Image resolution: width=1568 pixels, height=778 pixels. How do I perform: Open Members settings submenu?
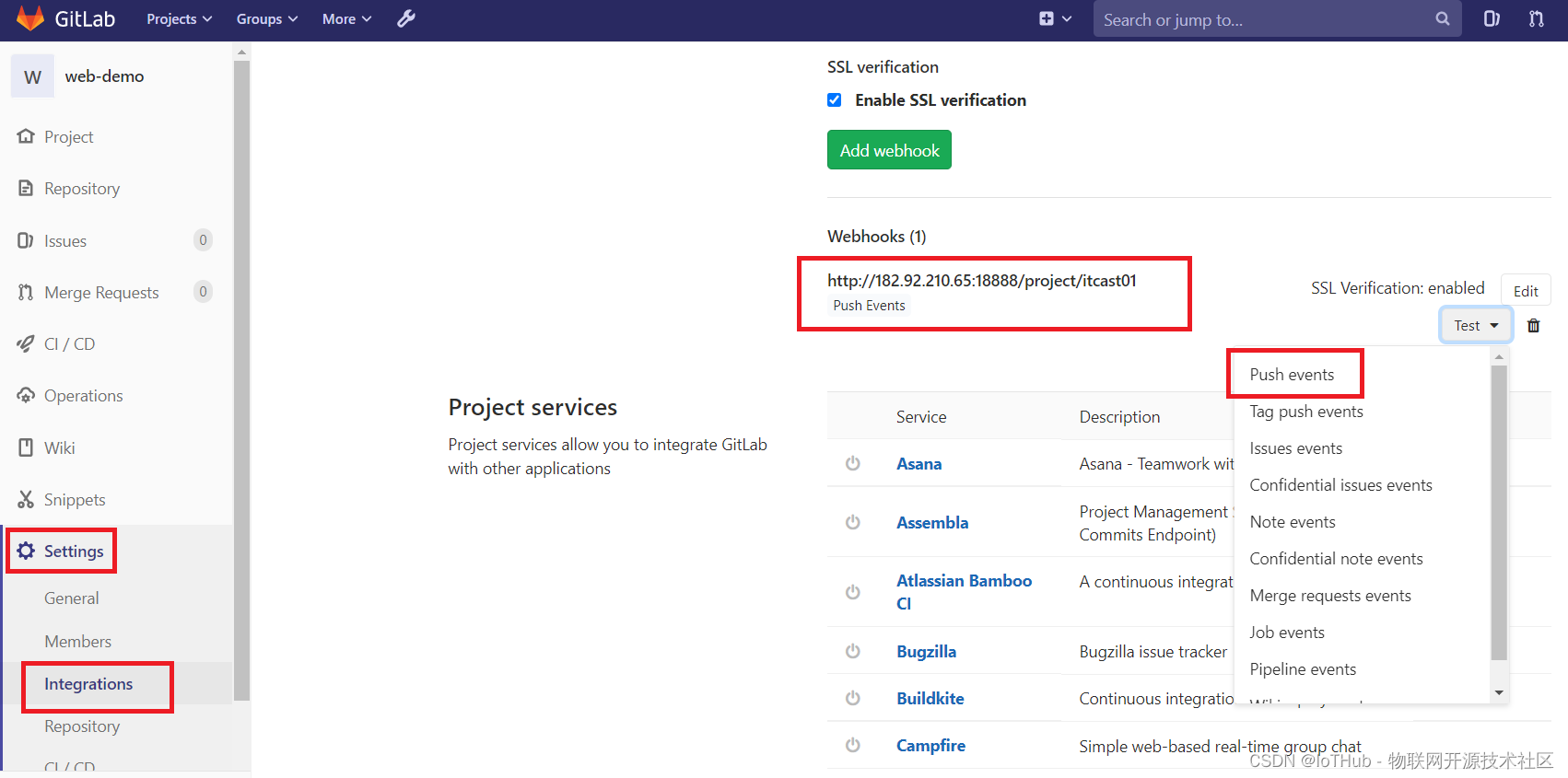pos(77,641)
